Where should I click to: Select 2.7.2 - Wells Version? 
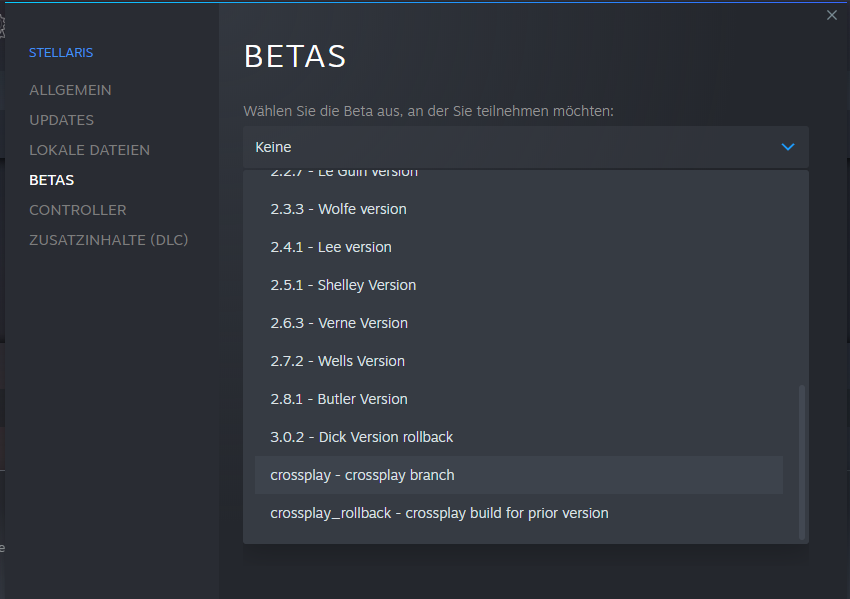pos(519,361)
